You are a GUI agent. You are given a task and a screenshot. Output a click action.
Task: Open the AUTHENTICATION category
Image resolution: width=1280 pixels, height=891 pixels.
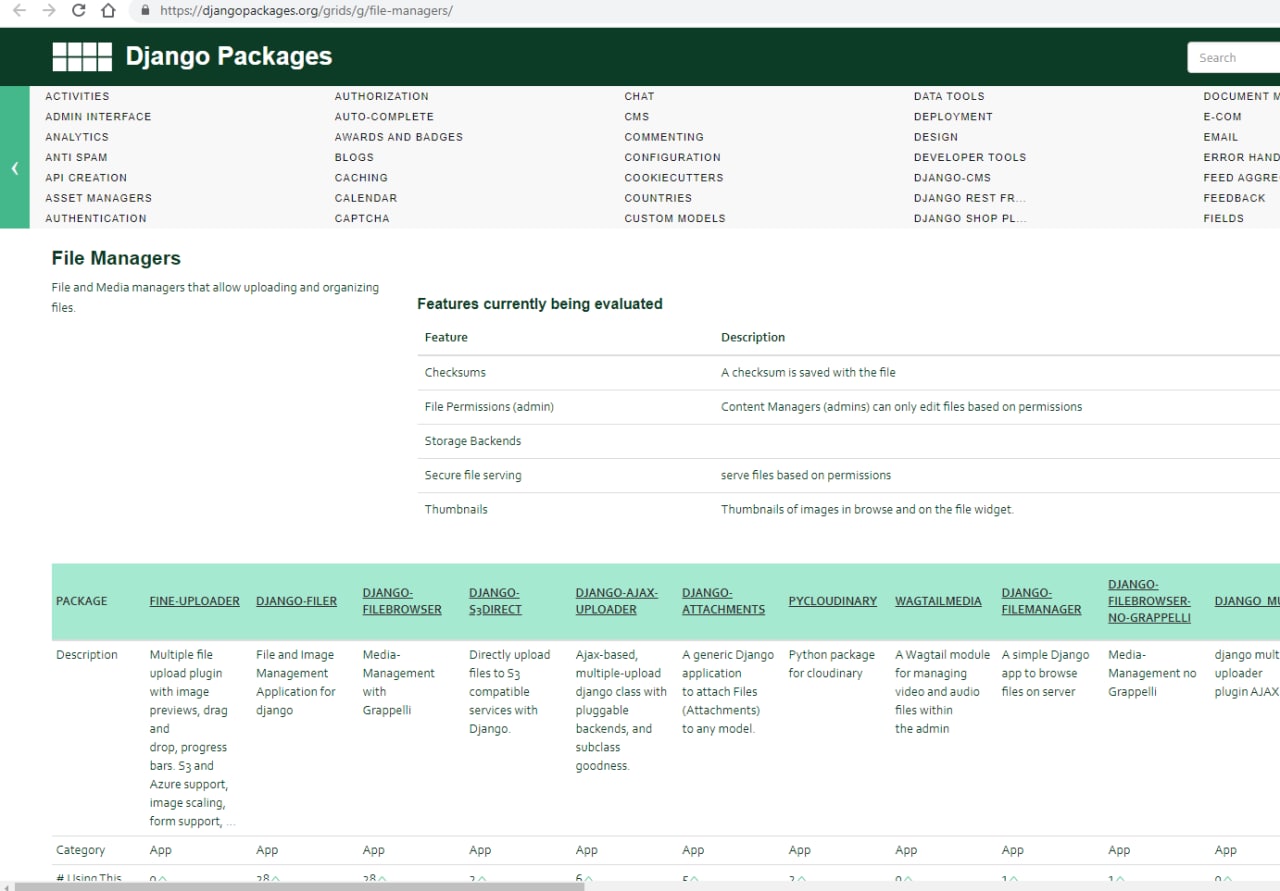coord(96,218)
